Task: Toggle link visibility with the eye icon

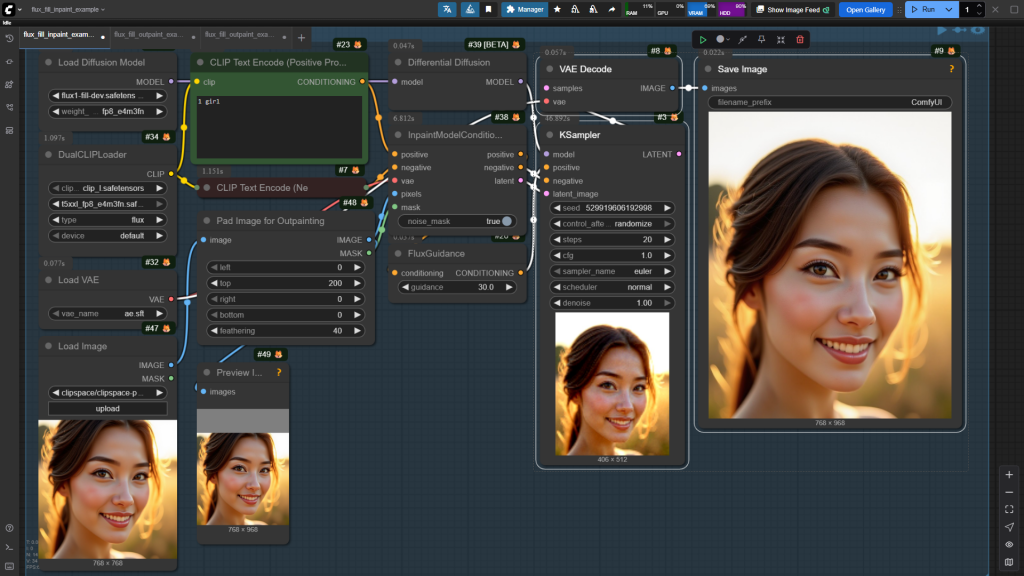Action: [1009, 544]
